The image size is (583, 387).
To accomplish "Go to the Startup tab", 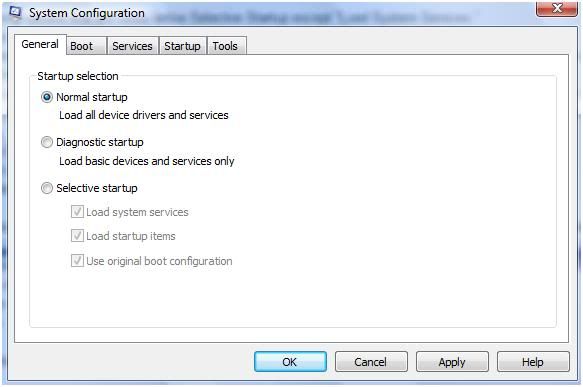I will click(183, 46).
